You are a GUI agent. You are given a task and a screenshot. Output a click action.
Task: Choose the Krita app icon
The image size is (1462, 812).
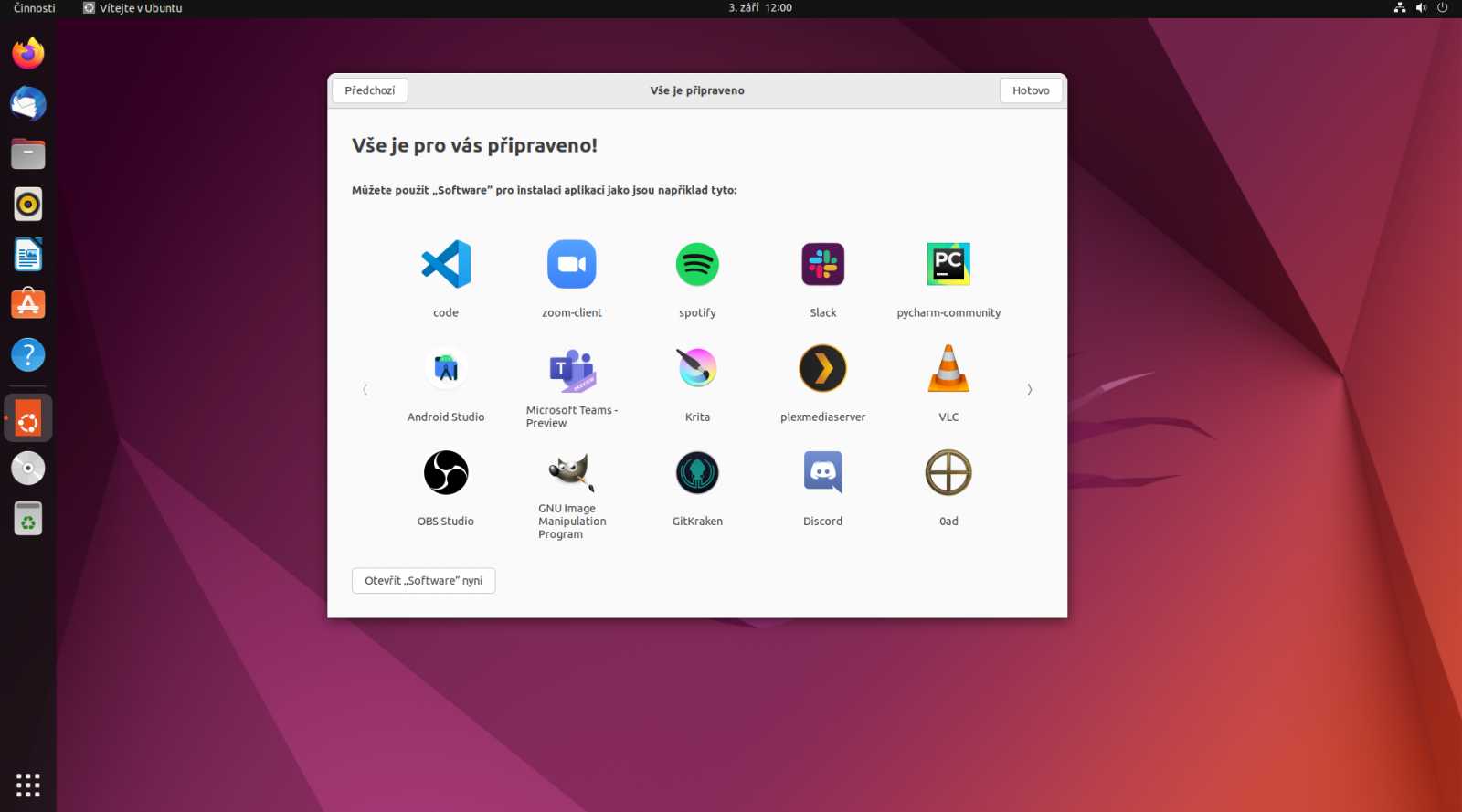tap(697, 368)
